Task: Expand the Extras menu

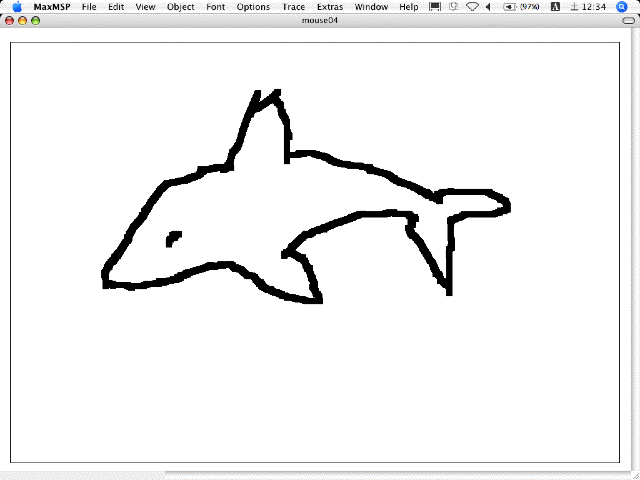Action: pos(330,7)
